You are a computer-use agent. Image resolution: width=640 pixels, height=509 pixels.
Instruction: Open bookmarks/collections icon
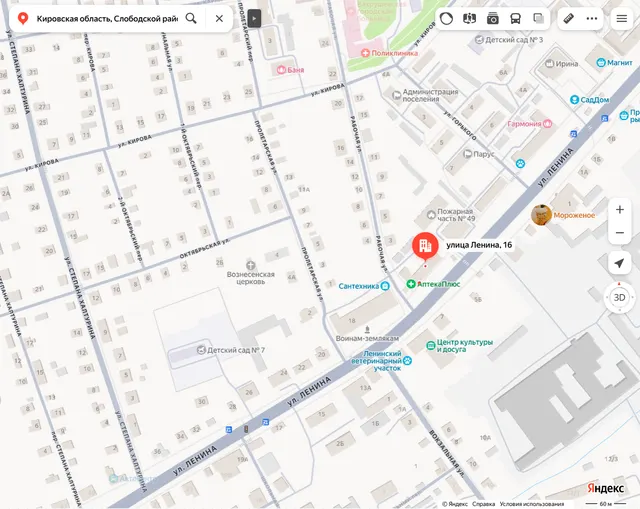click(x=538, y=18)
